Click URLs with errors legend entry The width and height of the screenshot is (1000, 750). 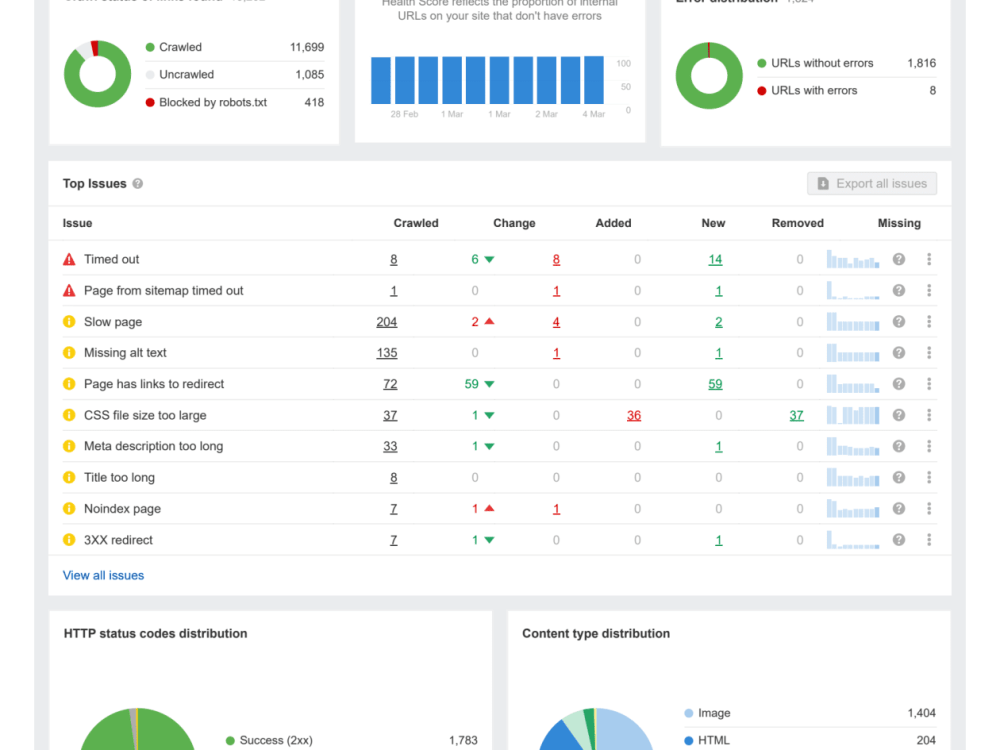pyautogui.click(x=846, y=91)
